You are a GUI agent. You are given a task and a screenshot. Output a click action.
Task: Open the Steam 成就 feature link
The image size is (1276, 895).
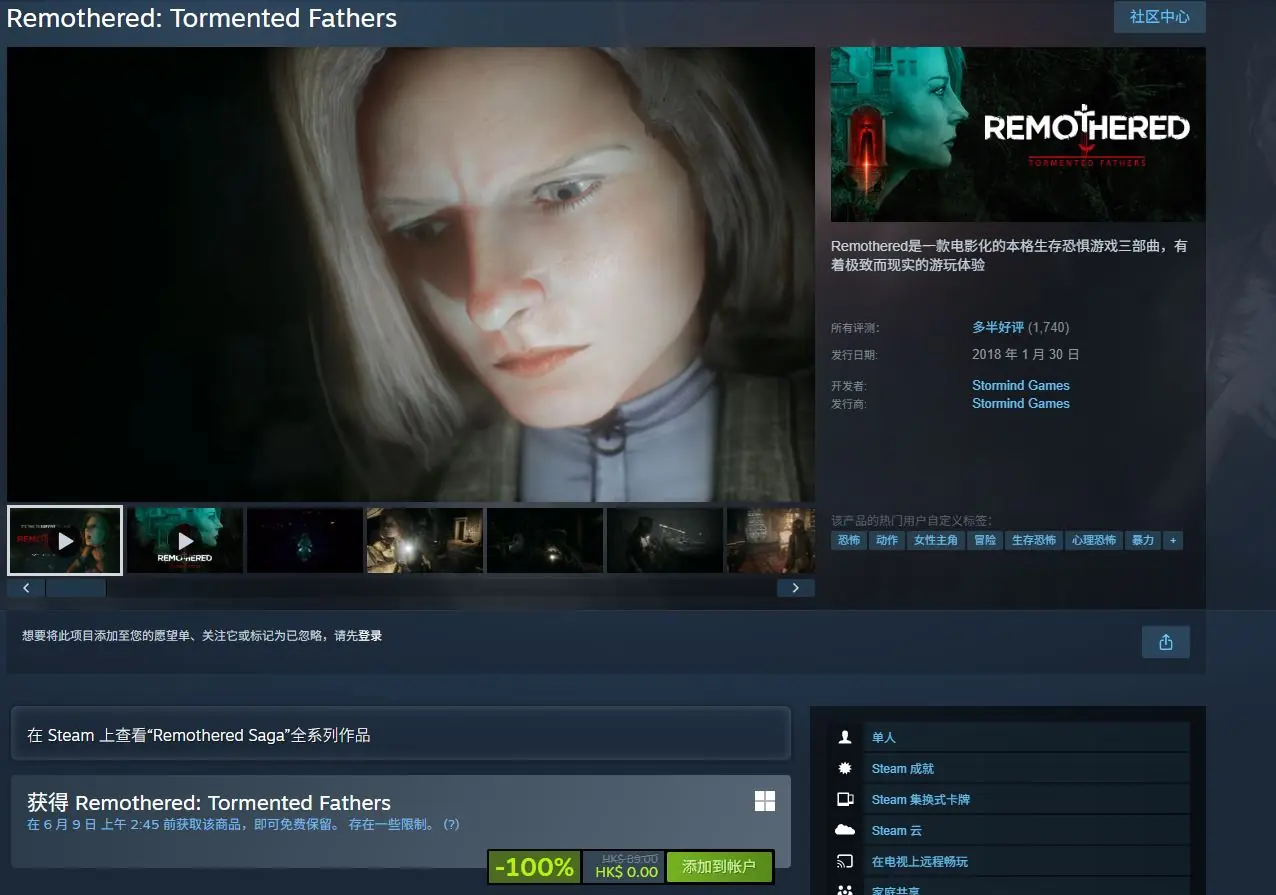point(903,769)
